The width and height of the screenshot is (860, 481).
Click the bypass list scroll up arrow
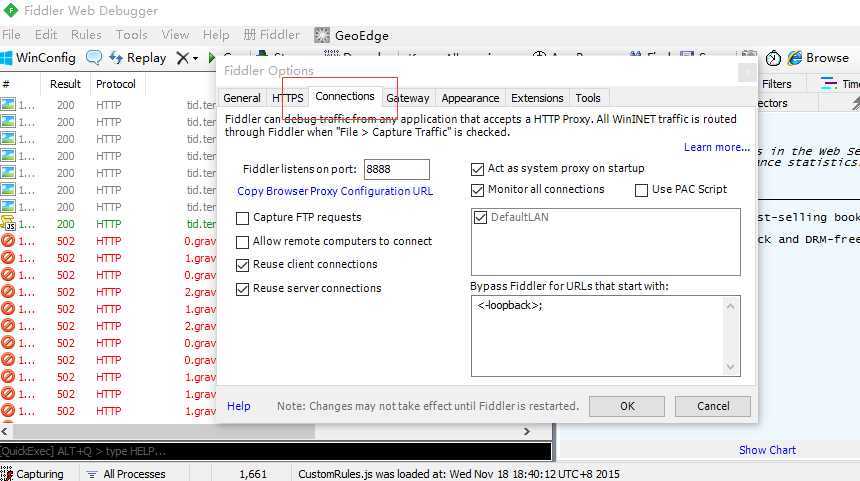tap(730, 306)
